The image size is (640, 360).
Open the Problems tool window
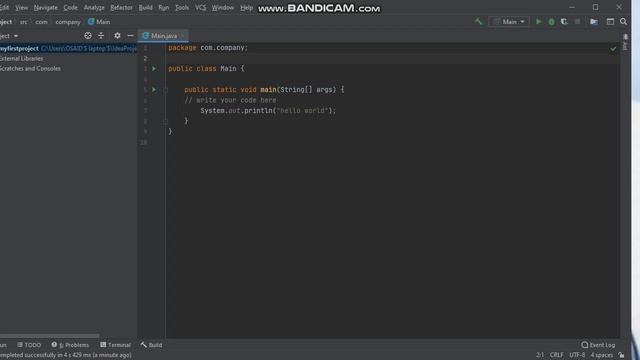[x=70, y=345]
